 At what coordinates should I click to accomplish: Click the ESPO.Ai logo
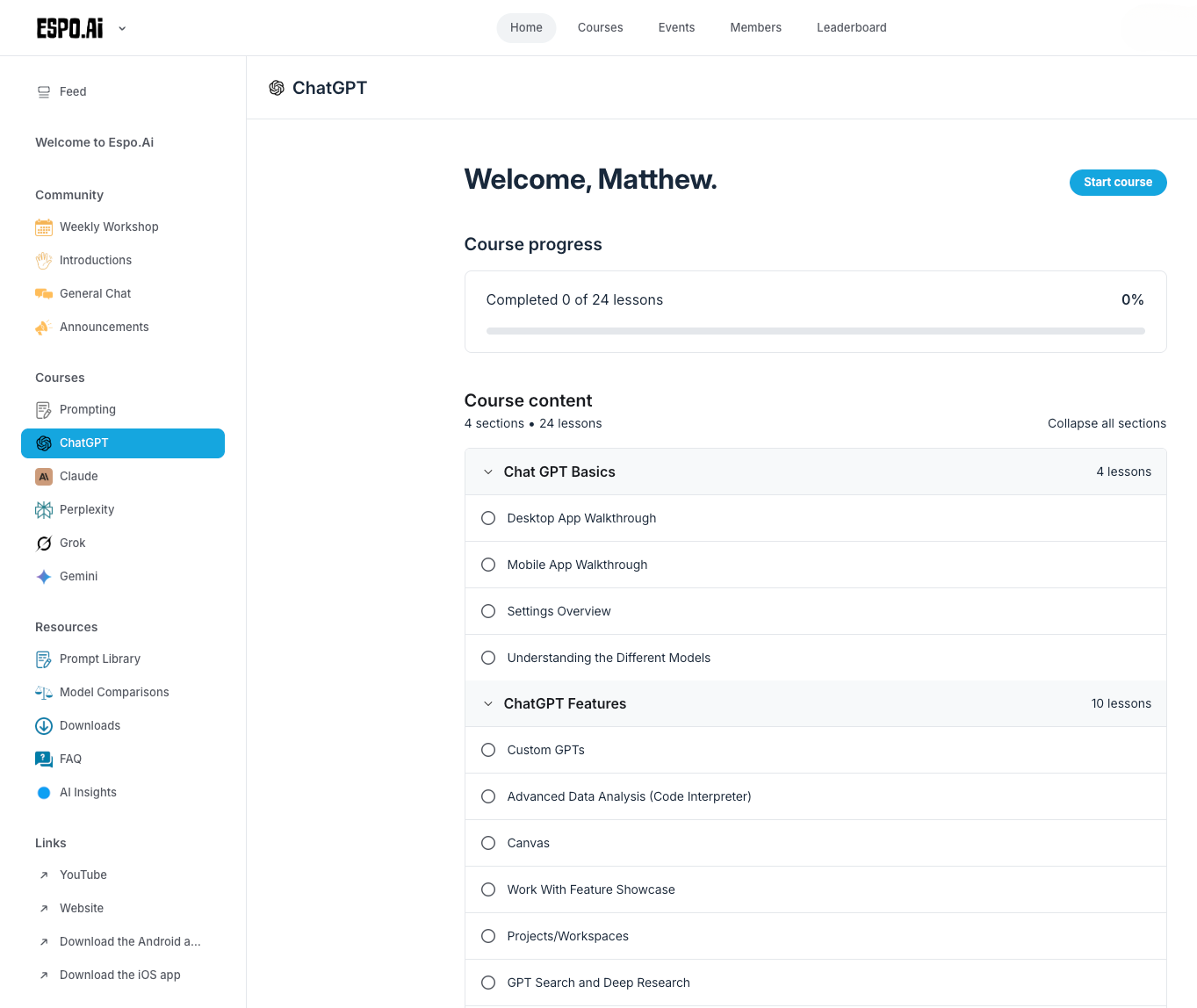tap(70, 28)
